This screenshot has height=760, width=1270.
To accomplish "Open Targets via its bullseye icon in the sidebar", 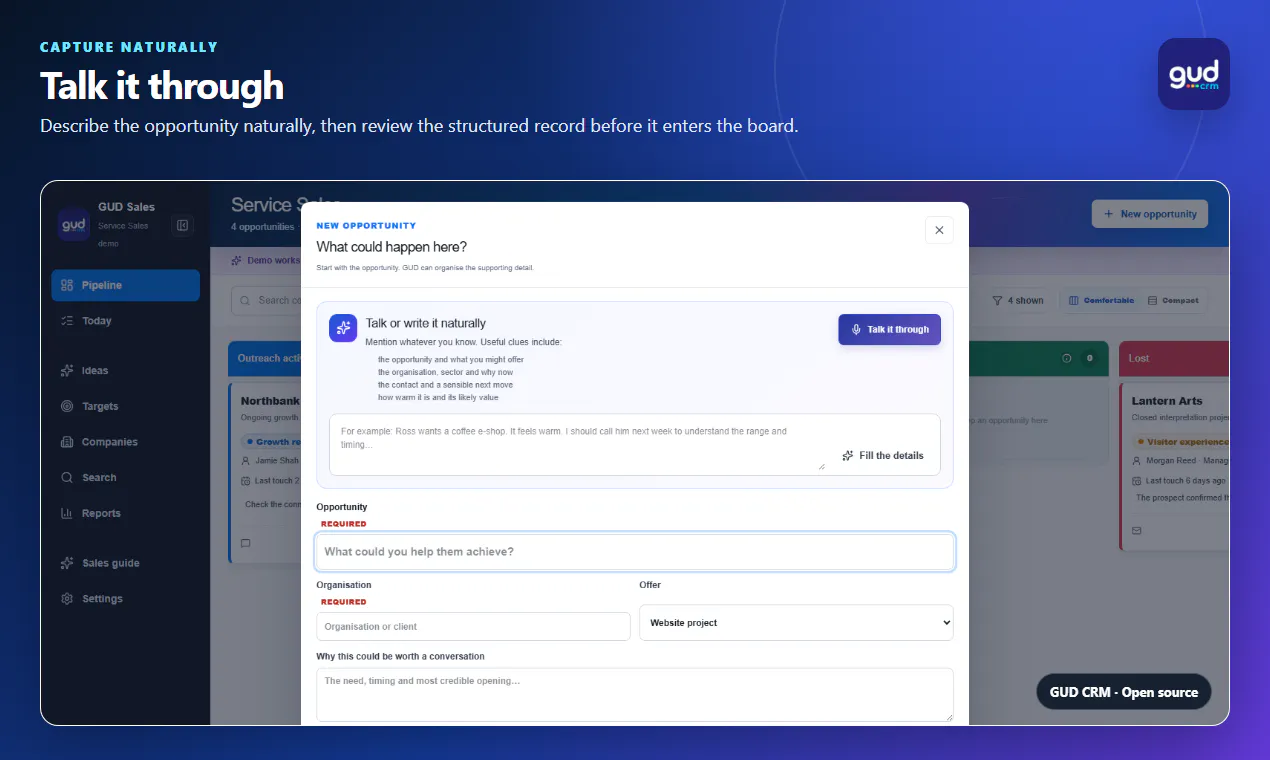I will (67, 406).
